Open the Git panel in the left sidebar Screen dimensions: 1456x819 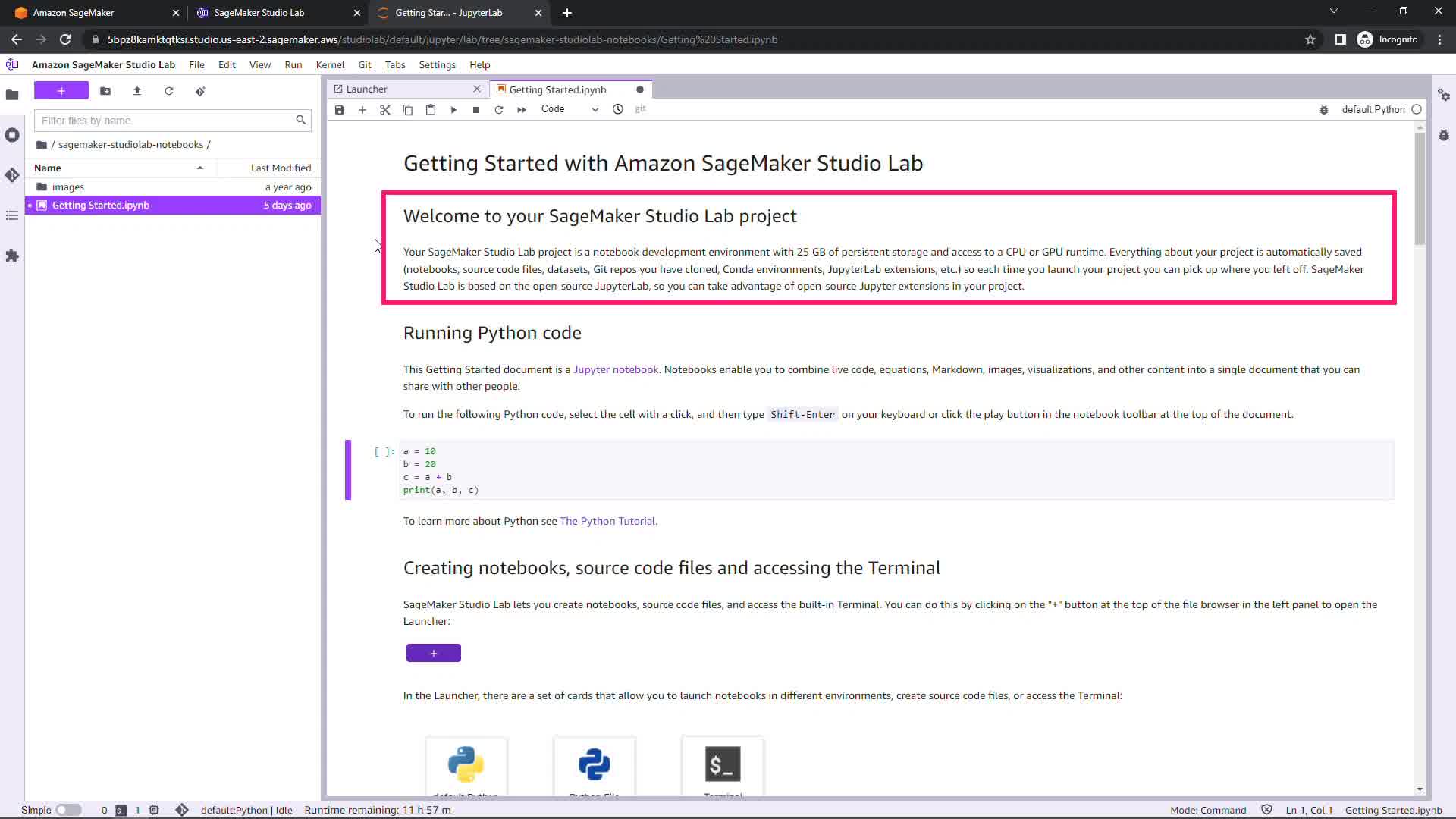point(12,175)
